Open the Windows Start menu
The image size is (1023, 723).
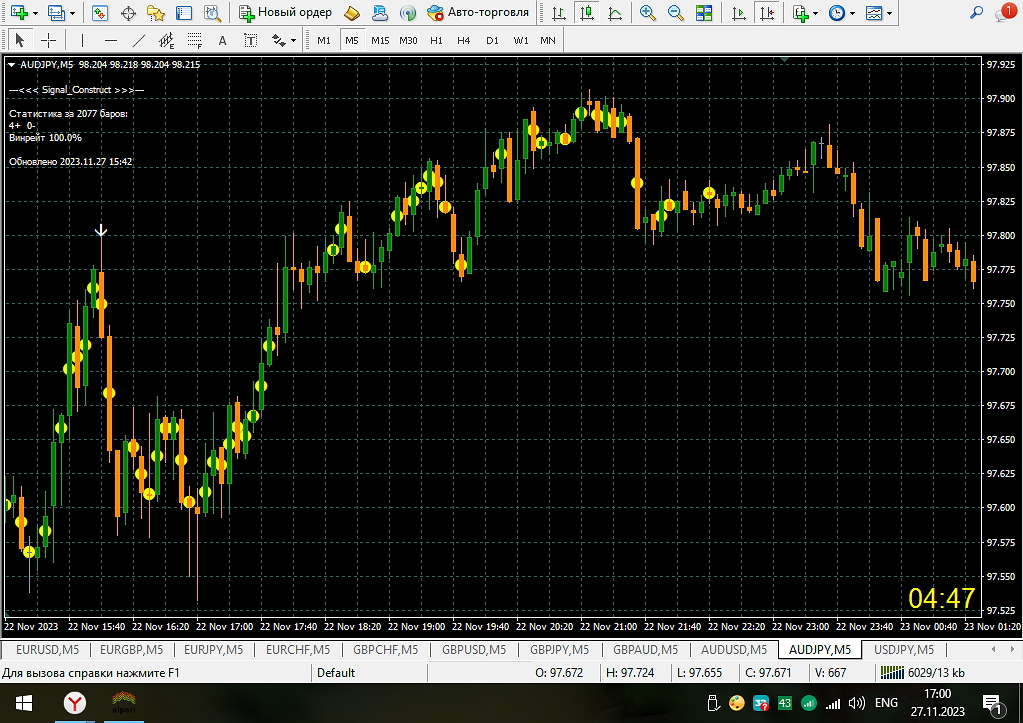pyautogui.click(x=23, y=703)
